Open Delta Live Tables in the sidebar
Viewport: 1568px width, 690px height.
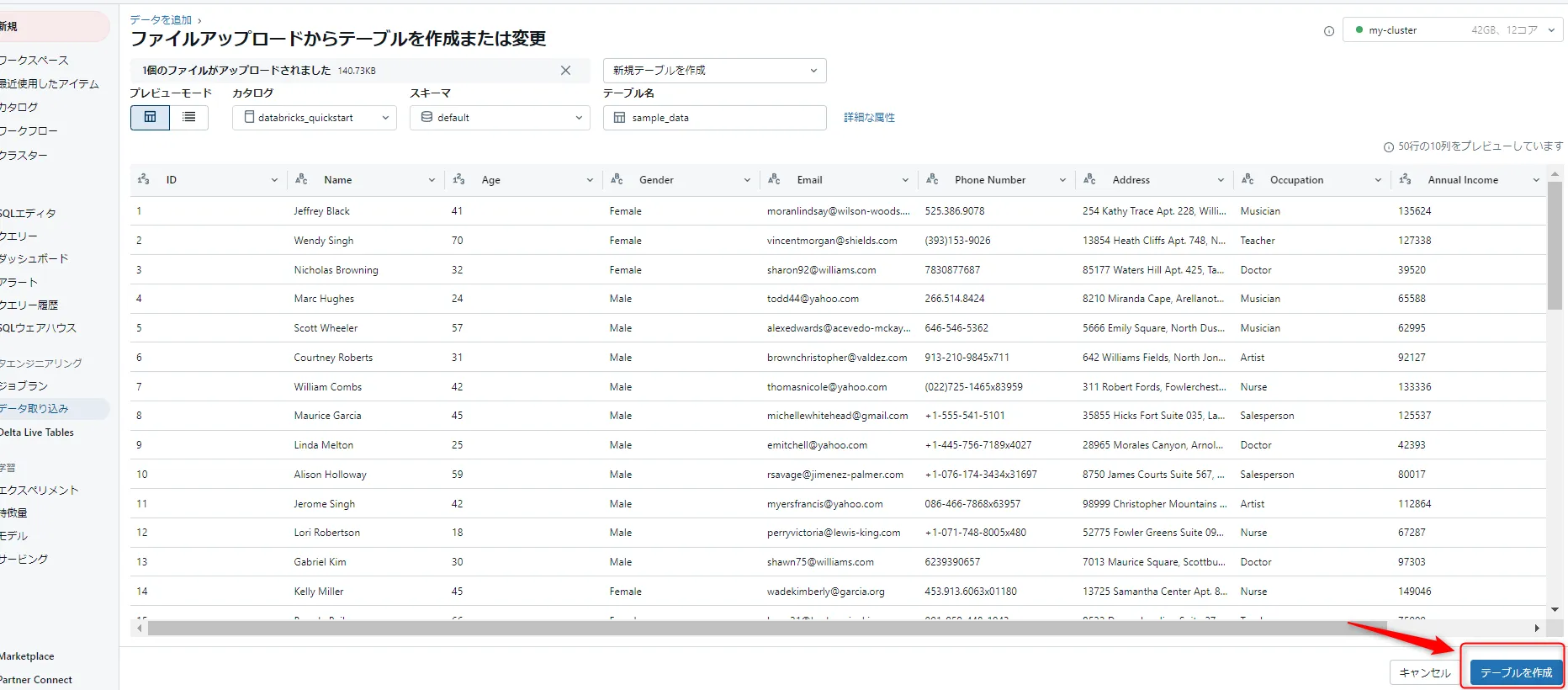(x=37, y=433)
